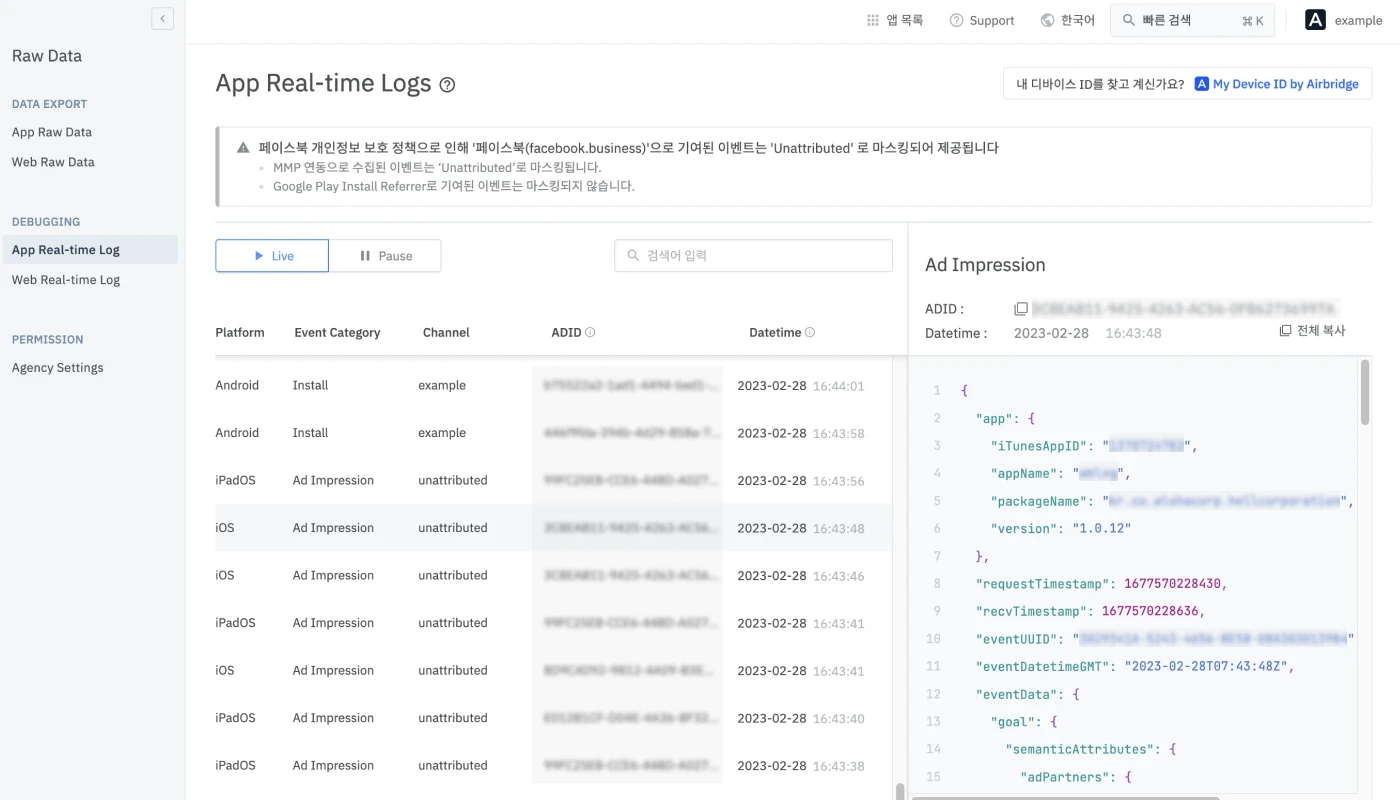Click the log table vertical scrollbar

pos(900,791)
